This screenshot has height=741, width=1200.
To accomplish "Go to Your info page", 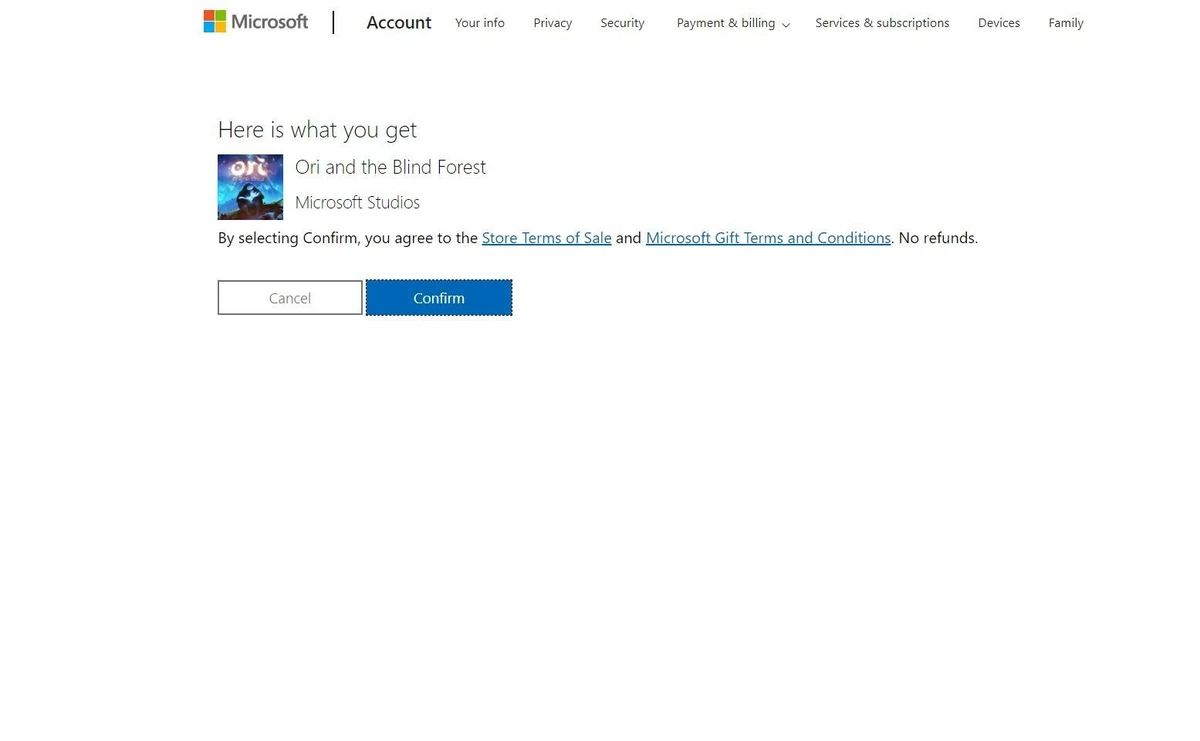I will 480,23.
